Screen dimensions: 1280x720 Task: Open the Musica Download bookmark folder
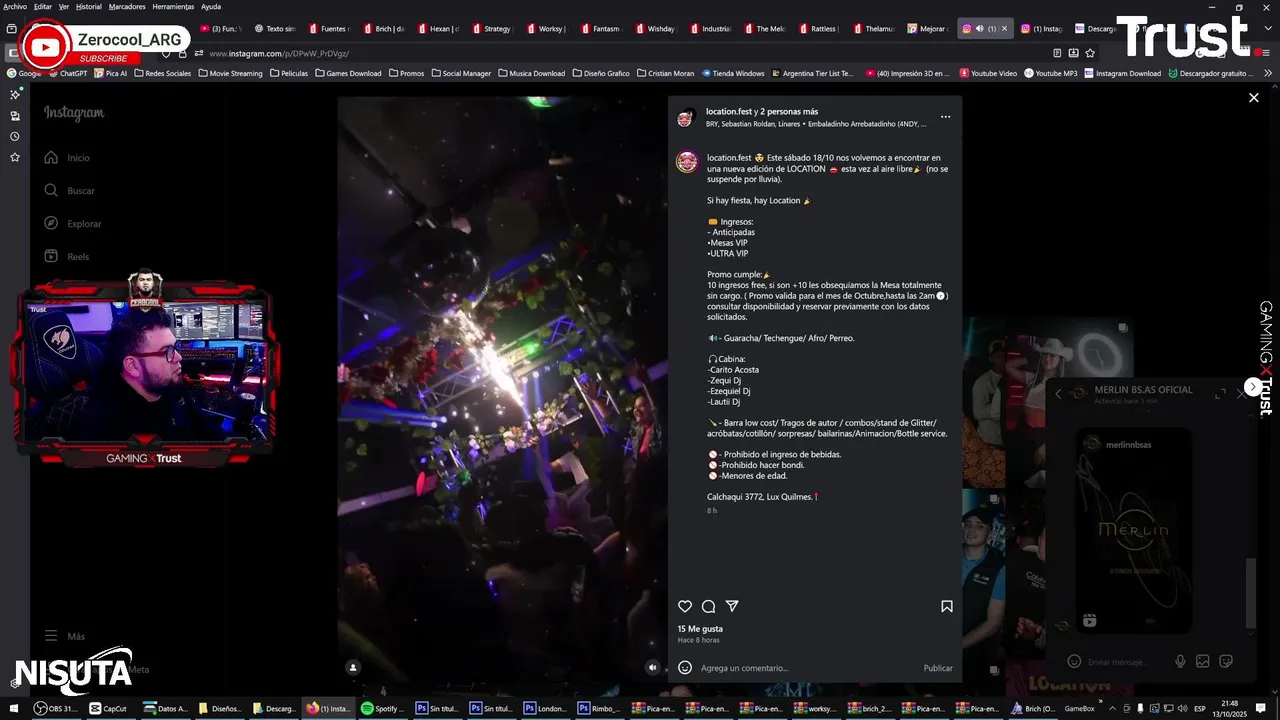point(531,73)
